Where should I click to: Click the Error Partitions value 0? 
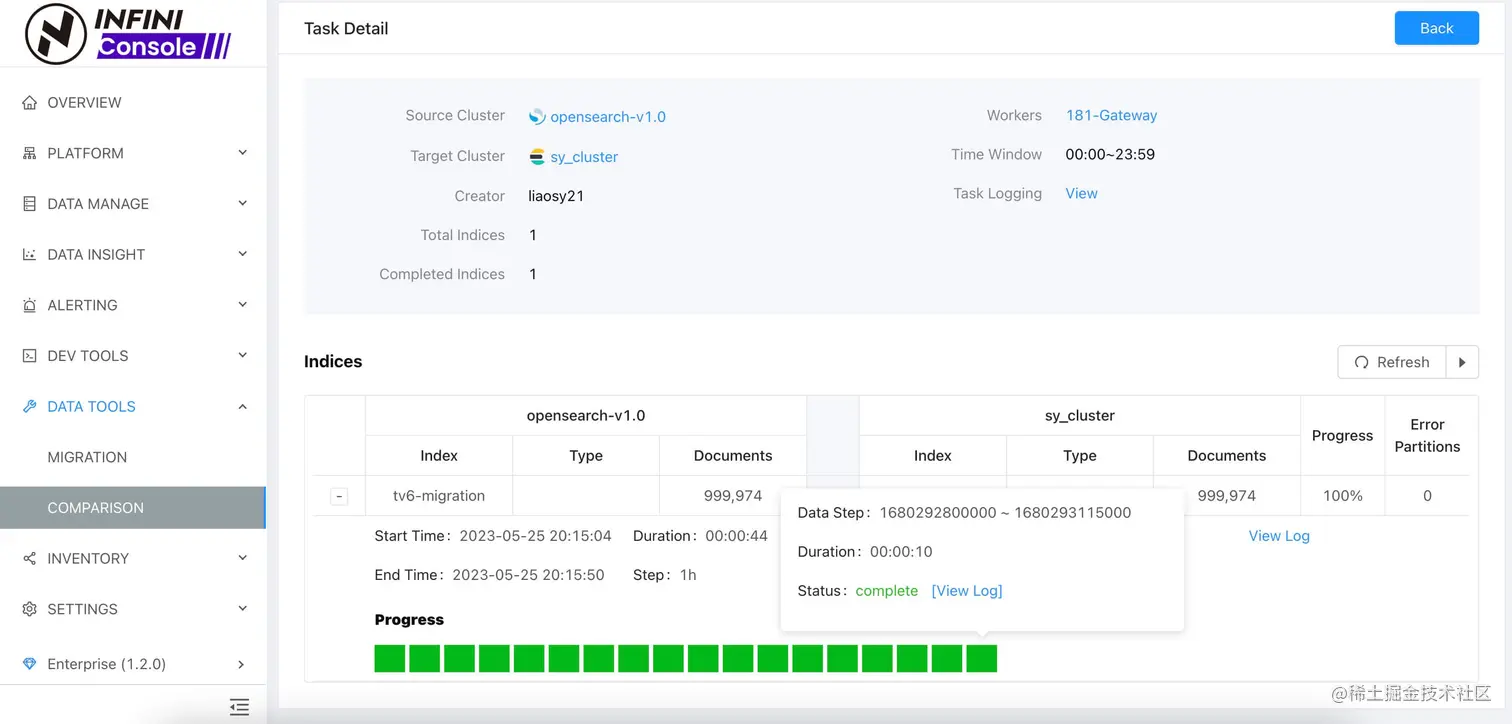pos(1427,495)
